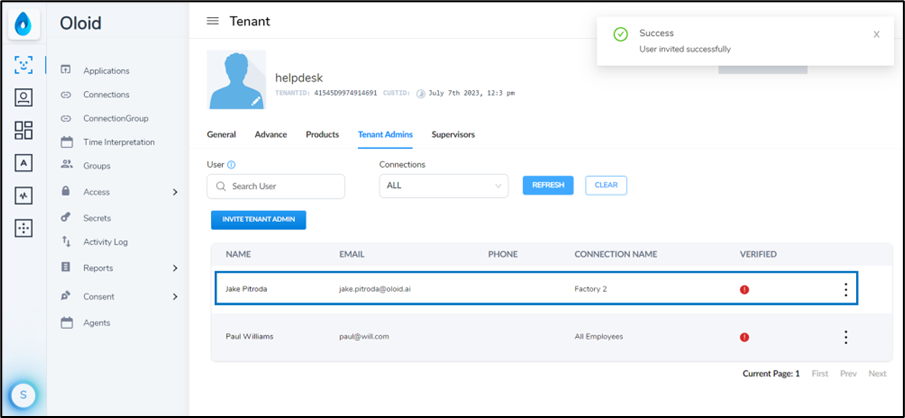This screenshot has height=418, width=905.
Task: Expand the Reports submenu chevron
Action: tap(175, 268)
